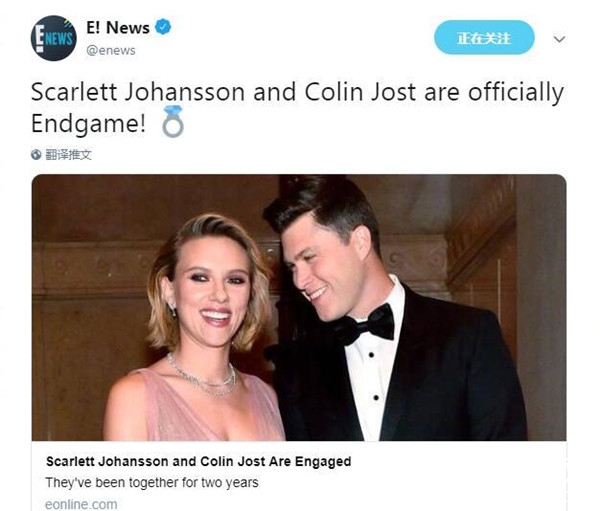Open the engagement article card photo
Image resolution: width=600 pixels, height=511 pixels.
coord(299,307)
